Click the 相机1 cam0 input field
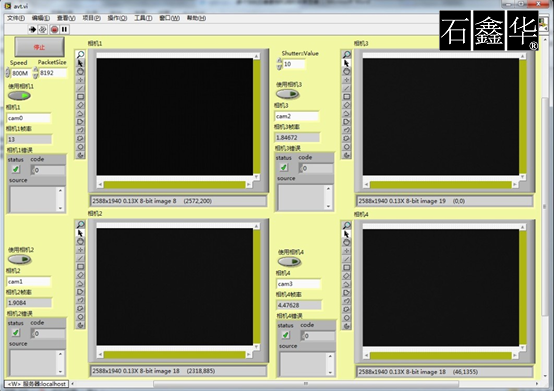Image resolution: width=554 pixels, height=391 pixels. click(29, 118)
